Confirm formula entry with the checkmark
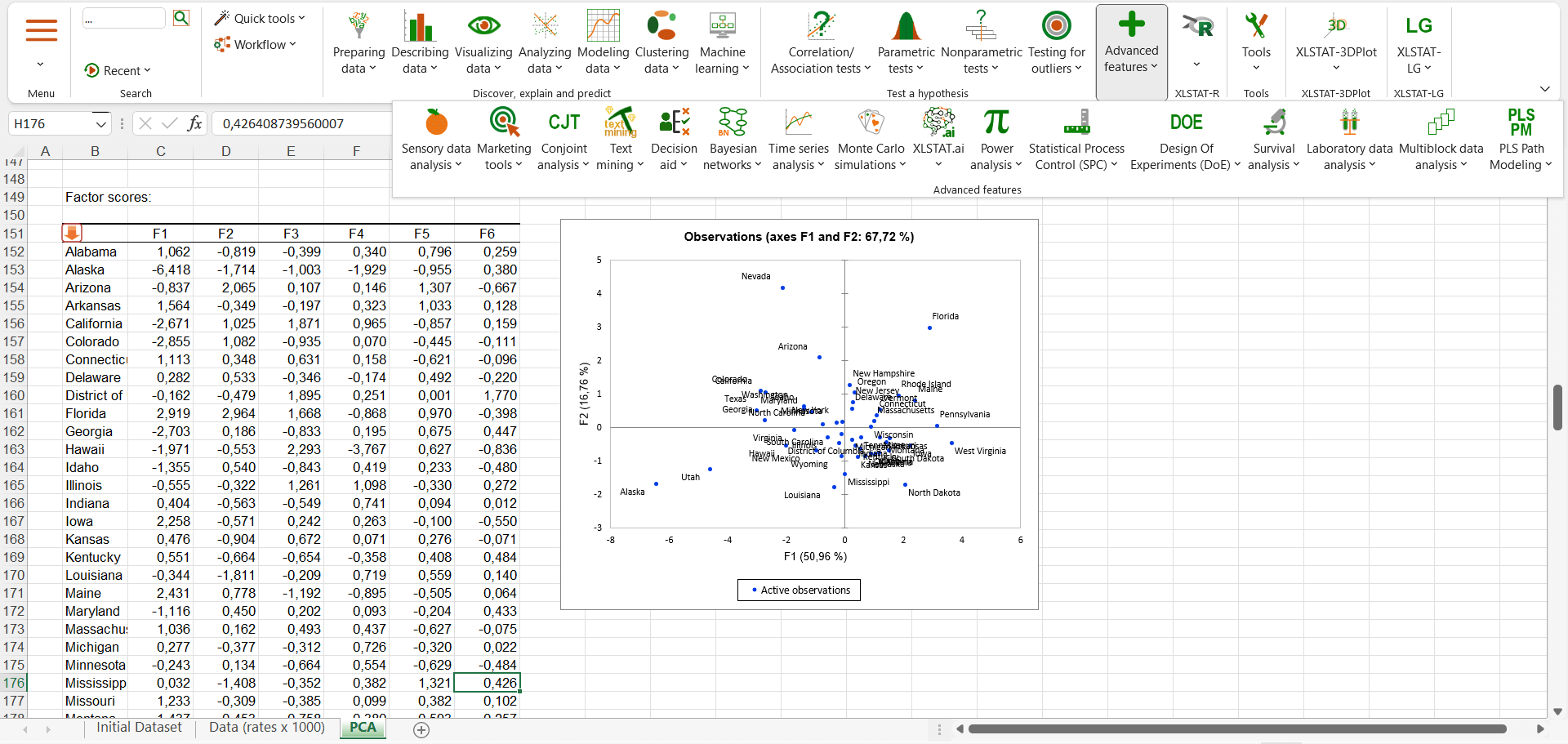The height and width of the screenshot is (744, 1568). click(170, 123)
